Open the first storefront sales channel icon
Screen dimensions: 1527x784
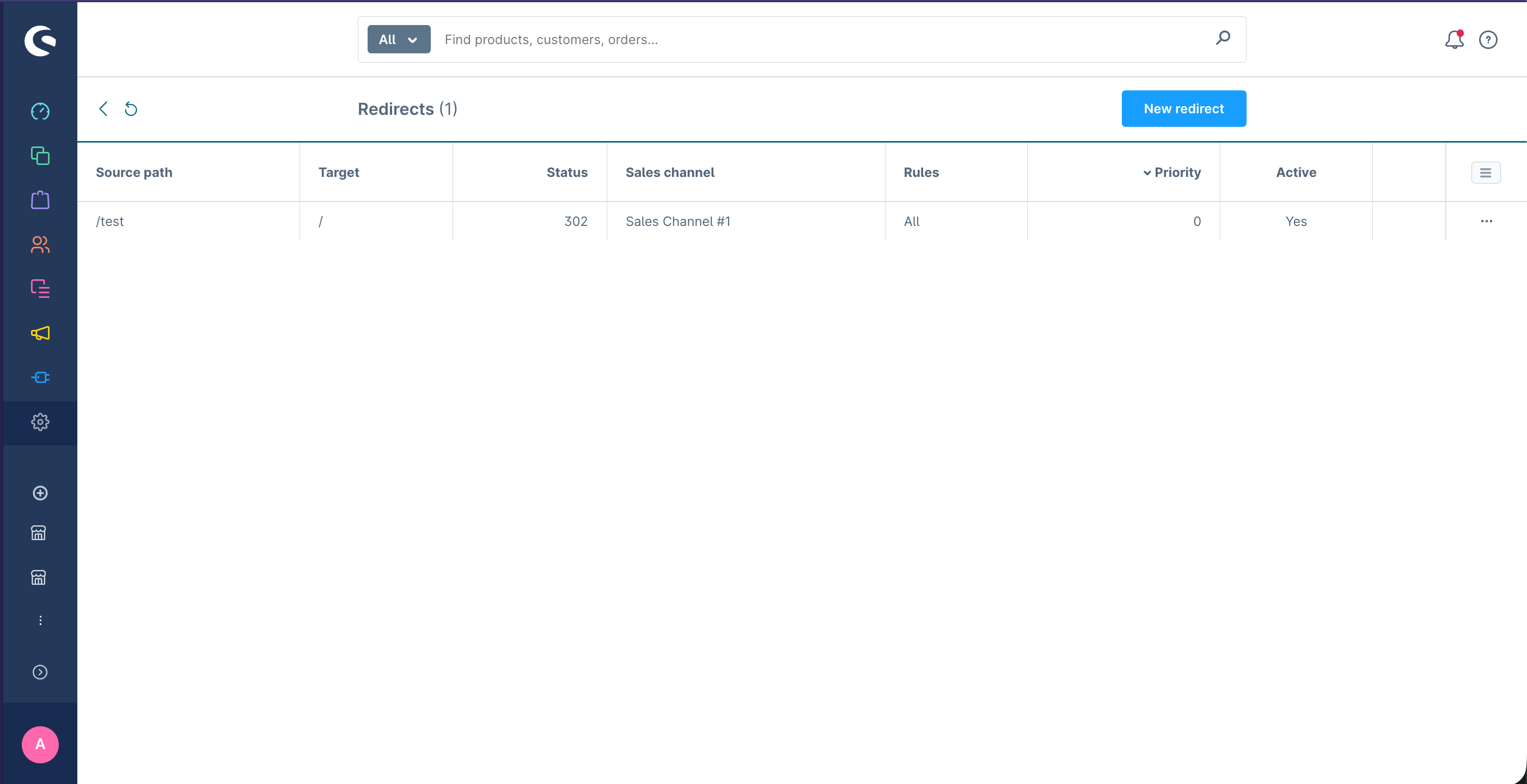[x=39, y=533]
